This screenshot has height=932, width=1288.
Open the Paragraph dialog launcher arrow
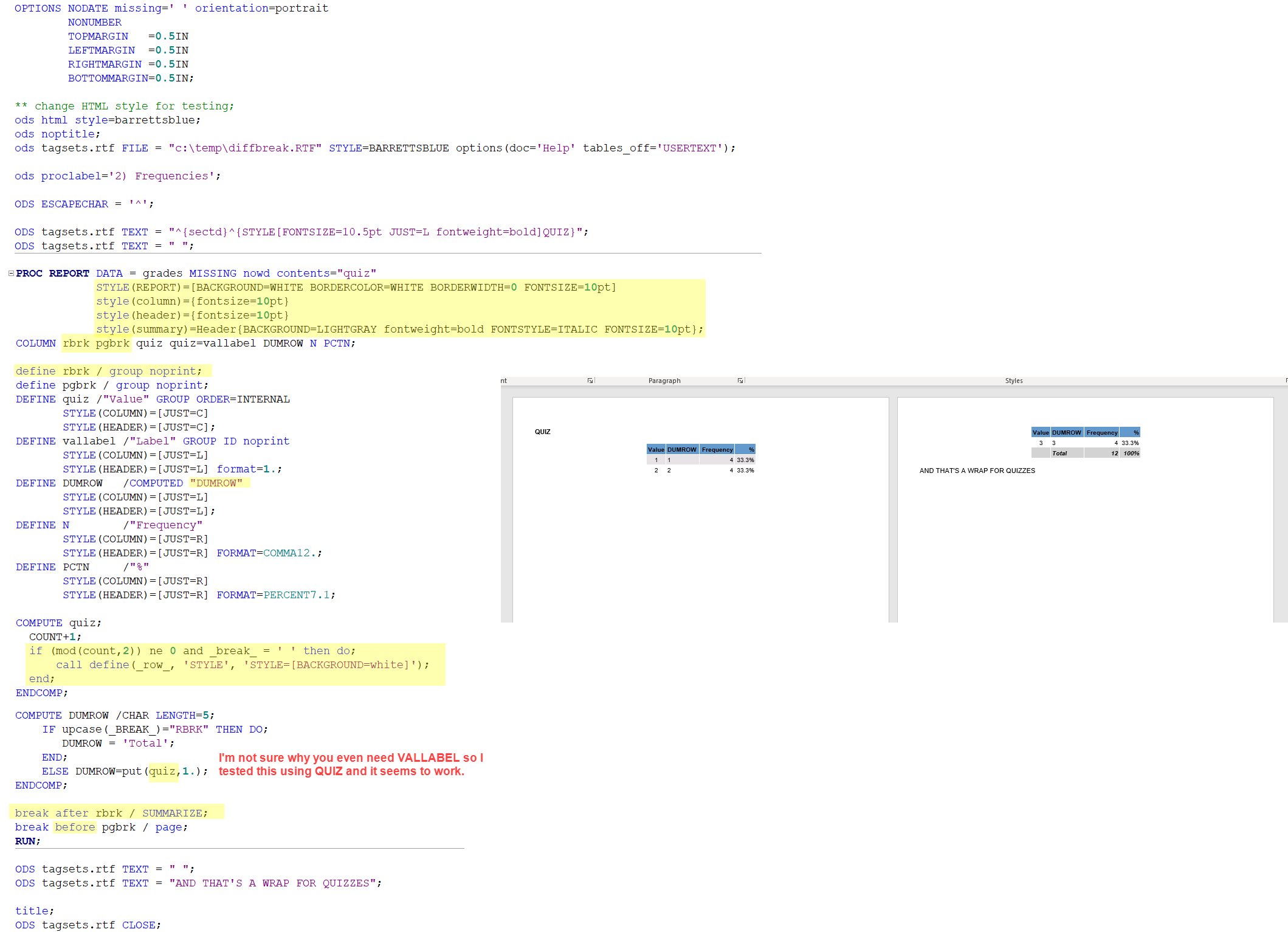click(x=740, y=381)
